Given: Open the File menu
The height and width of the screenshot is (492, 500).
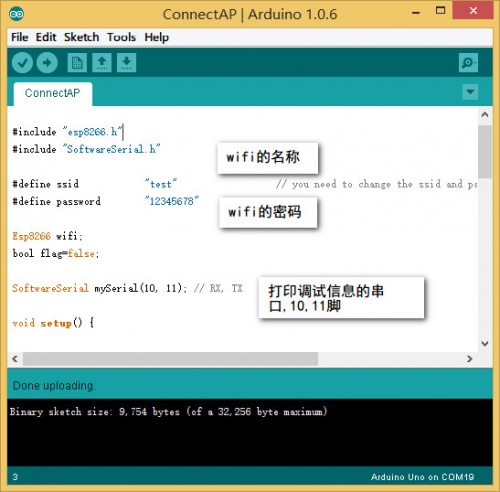Looking at the screenshot, I should [20, 37].
